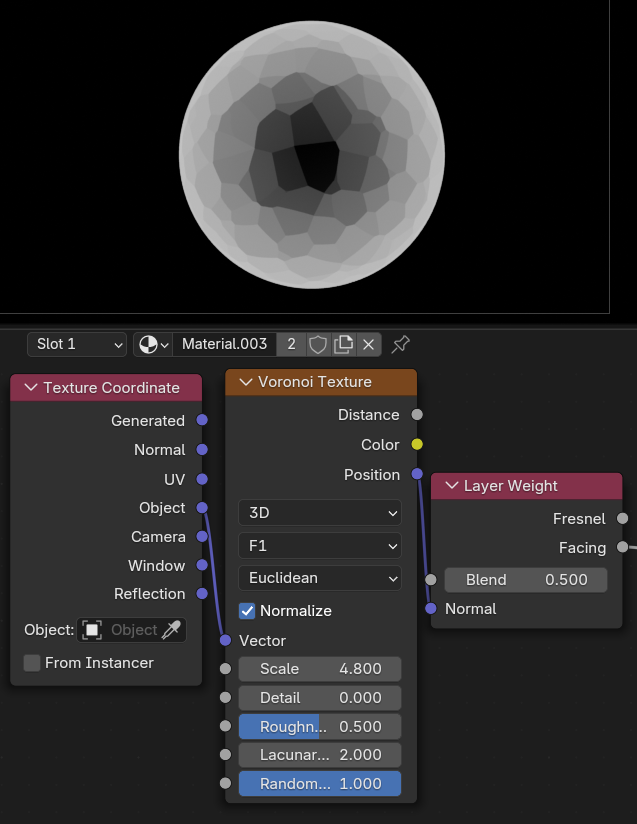Click the Material.003 name field
This screenshot has height=824, width=637.
tap(224, 344)
